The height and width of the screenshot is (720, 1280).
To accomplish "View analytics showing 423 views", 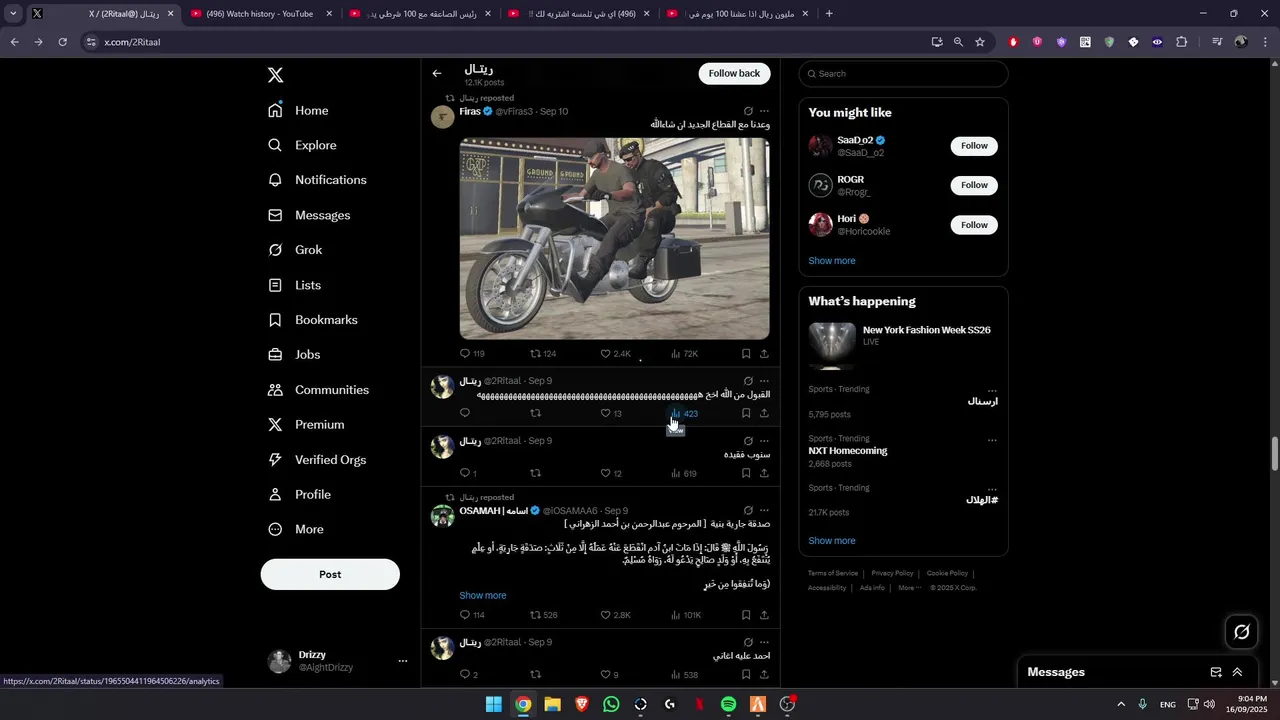I will [x=684, y=413].
